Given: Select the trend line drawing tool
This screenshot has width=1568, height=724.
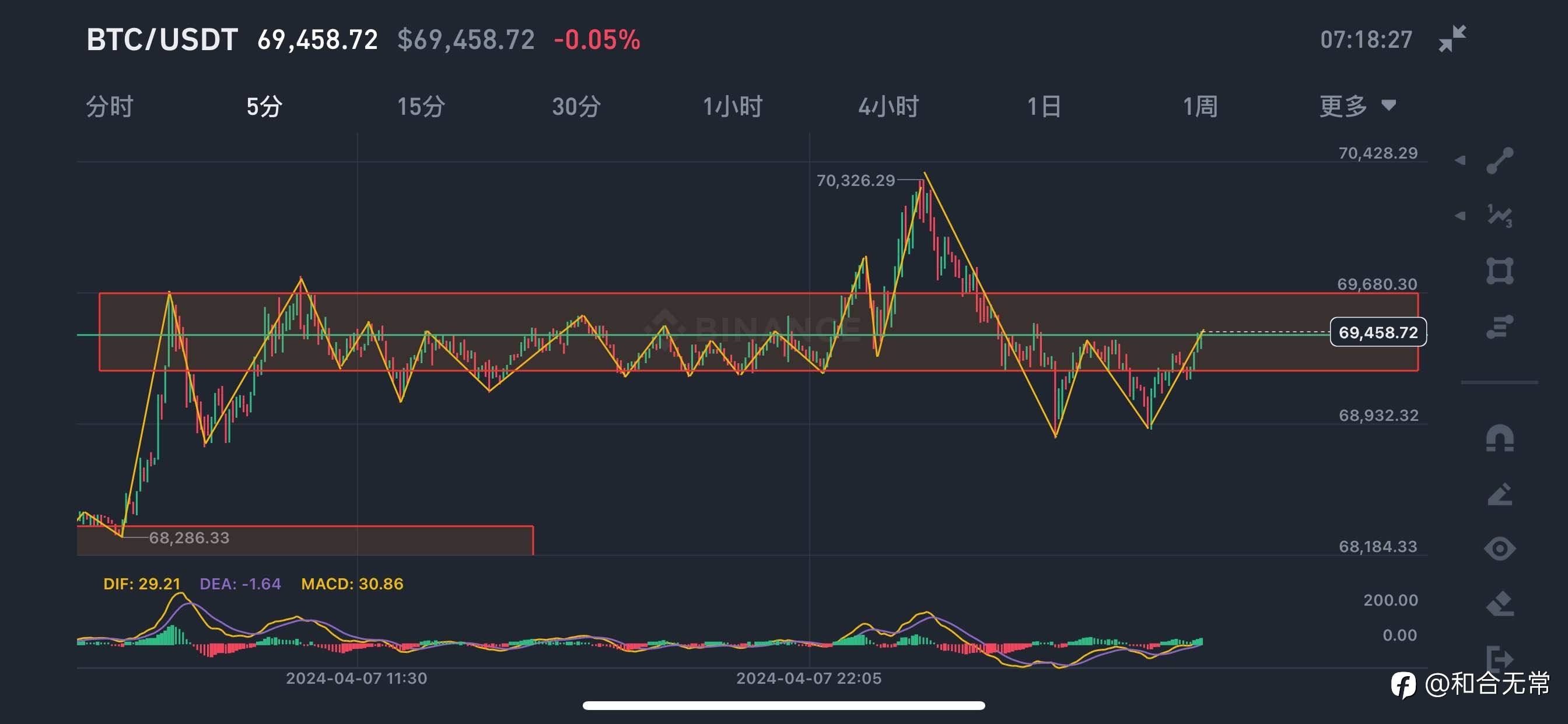Looking at the screenshot, I should pyautogui.click(x=1499, y=161).
